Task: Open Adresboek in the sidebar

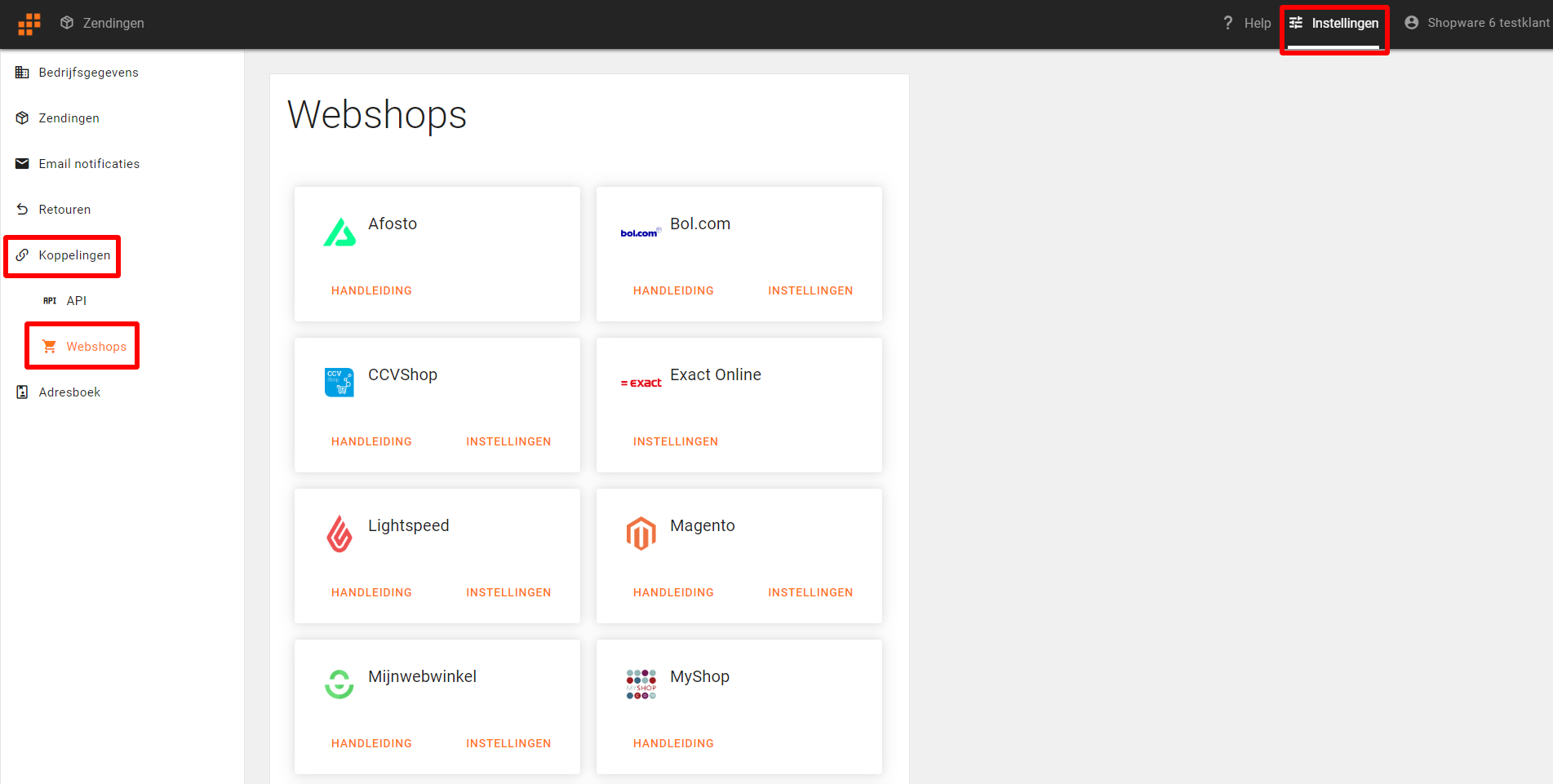Action: 70,392
